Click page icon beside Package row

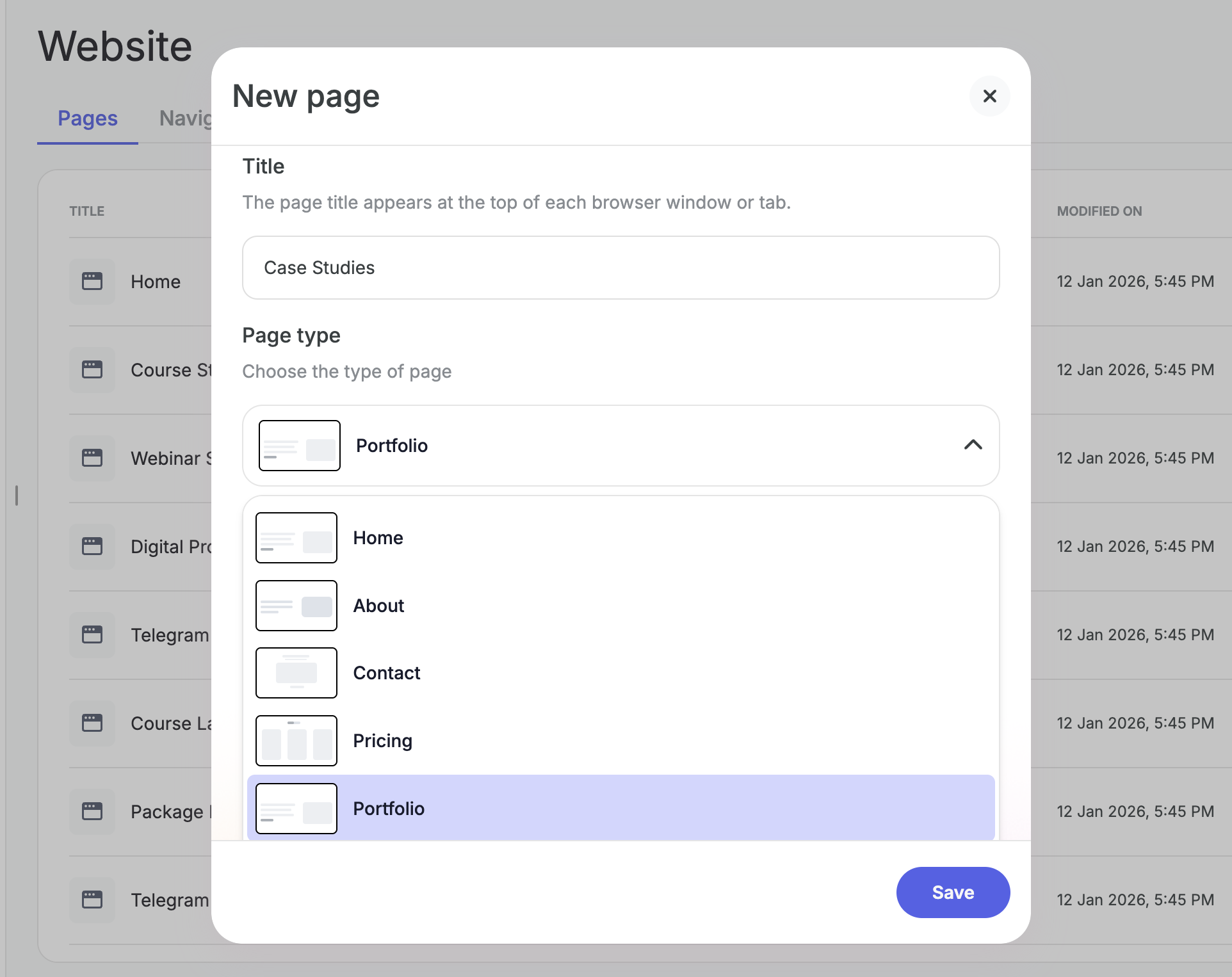point(92,811)
